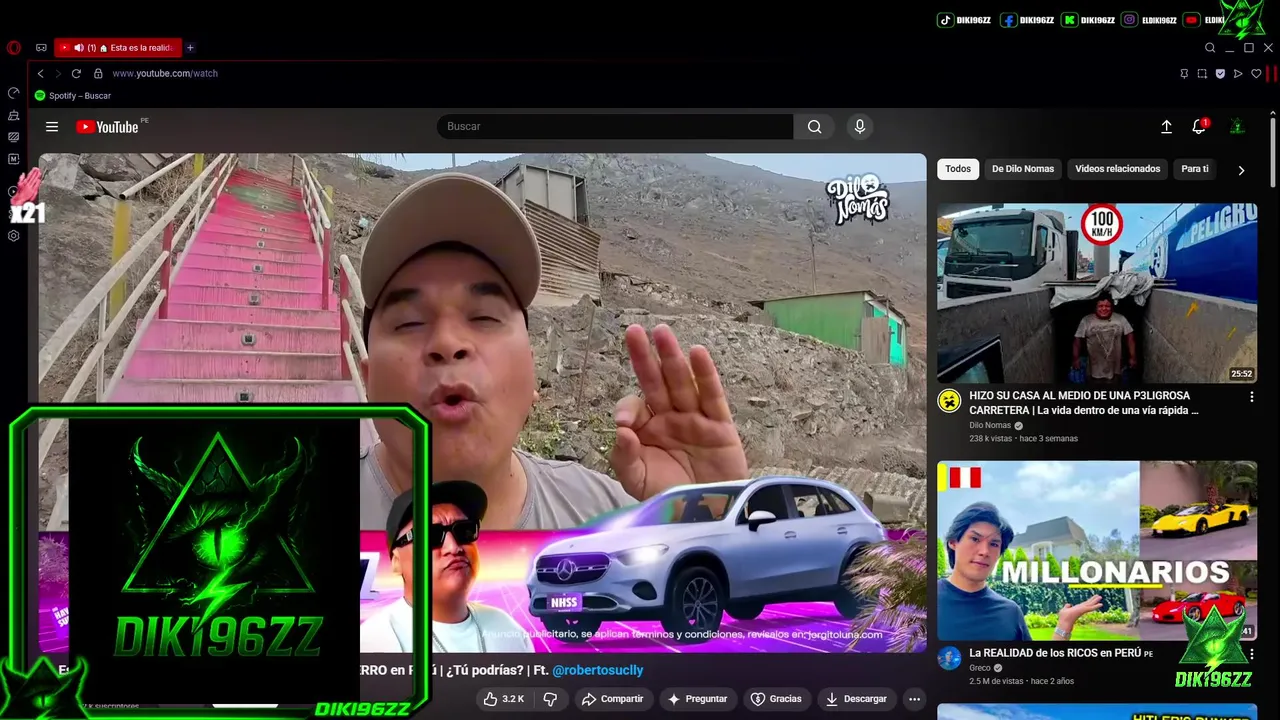This screenshot has height=720, width=1280.
Task: Click the main video player area
Action: [x=482, y=403]
